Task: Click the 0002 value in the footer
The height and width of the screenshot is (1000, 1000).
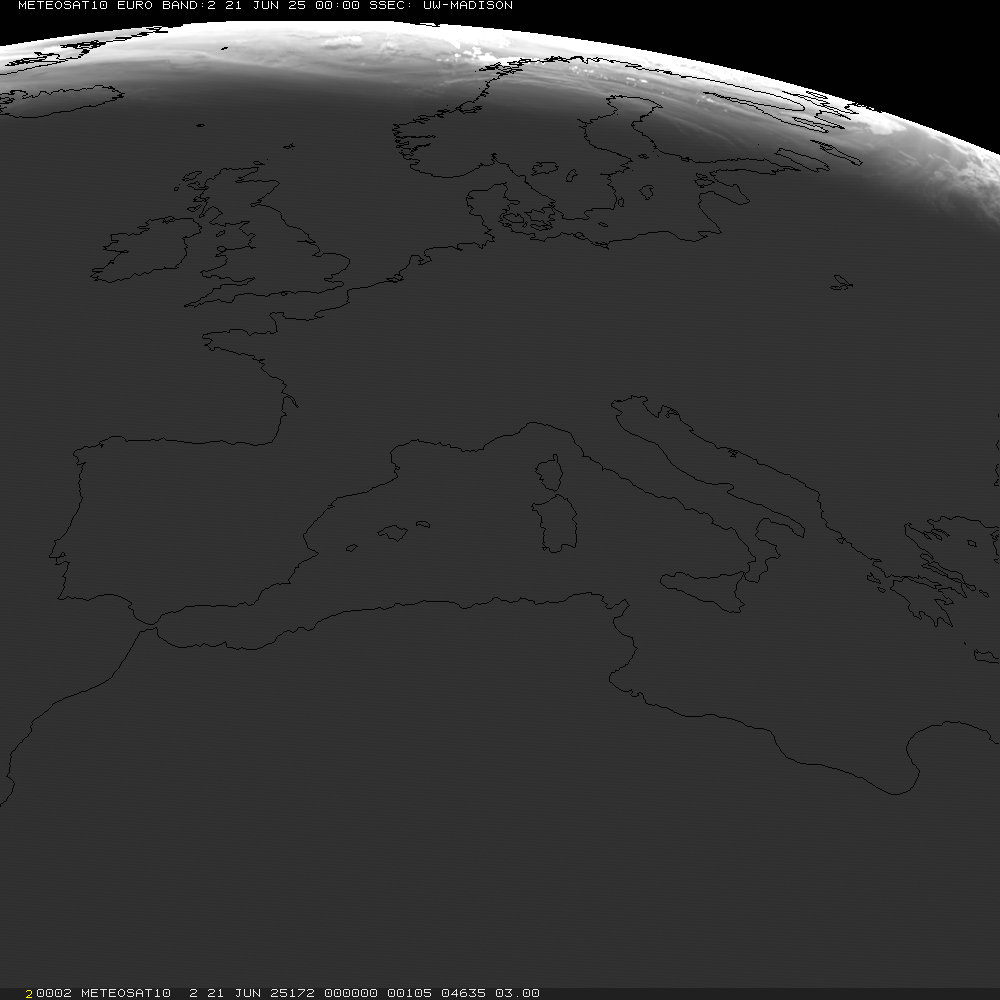Action: click(54, 993)
